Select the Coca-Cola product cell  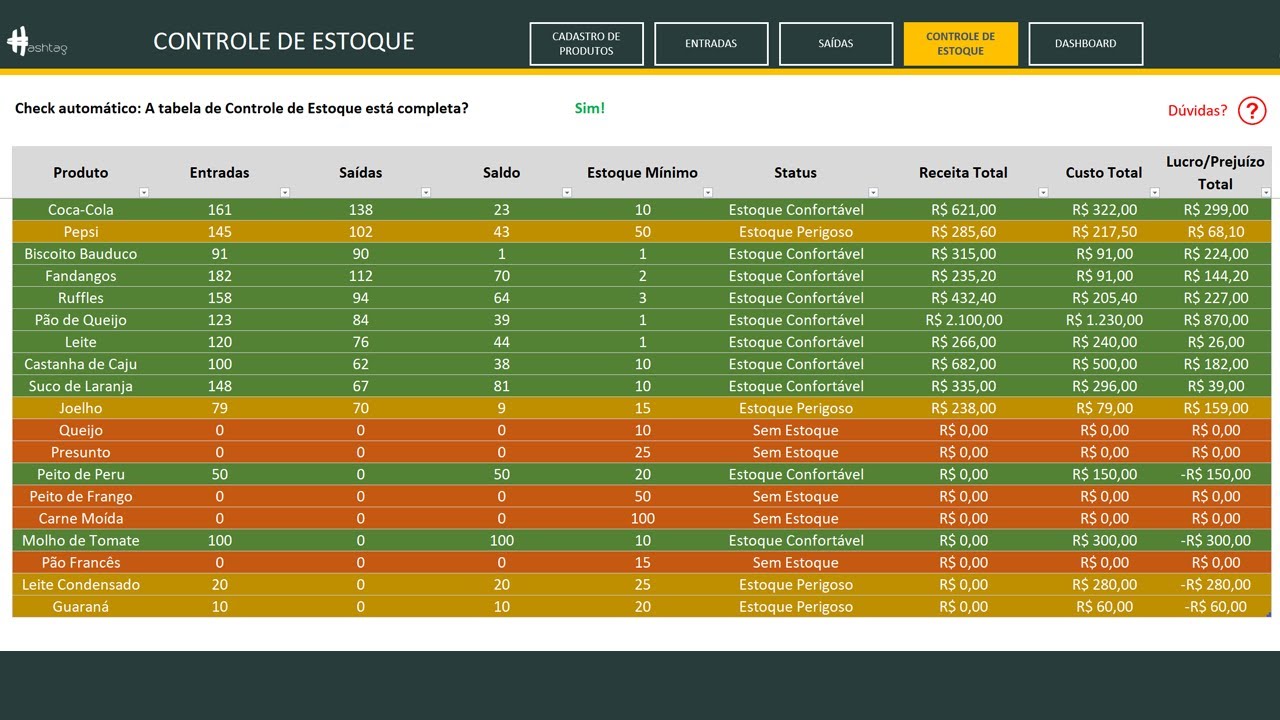(81, 210)
